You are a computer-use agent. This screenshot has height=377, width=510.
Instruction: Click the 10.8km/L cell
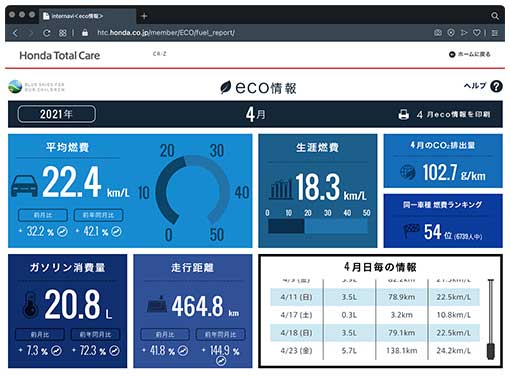454,315
